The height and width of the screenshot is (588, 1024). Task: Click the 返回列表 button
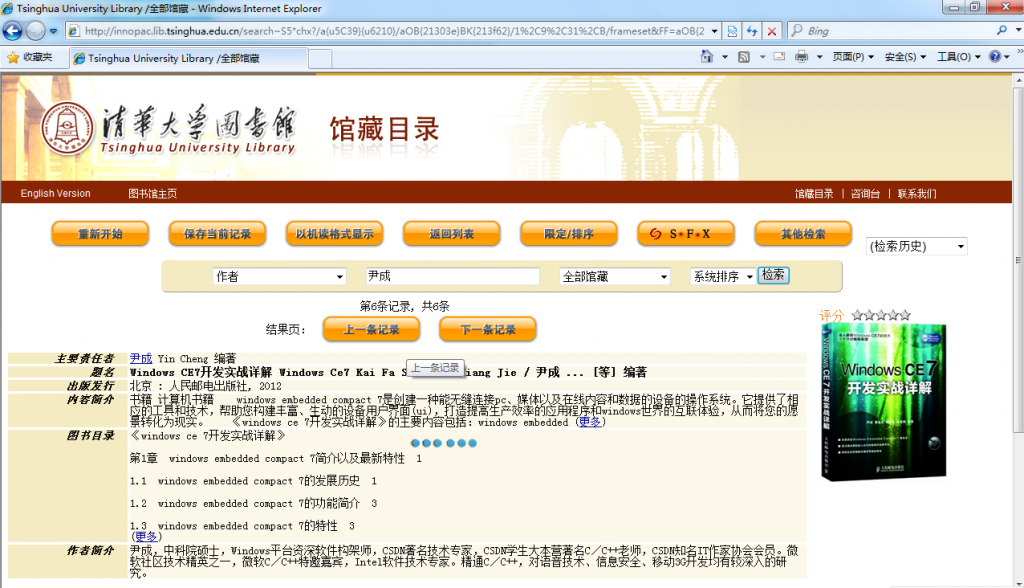[x=451, y=234]
